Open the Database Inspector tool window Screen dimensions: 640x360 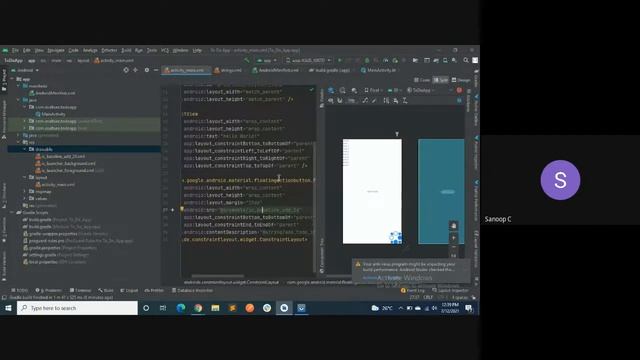[192, 291]
